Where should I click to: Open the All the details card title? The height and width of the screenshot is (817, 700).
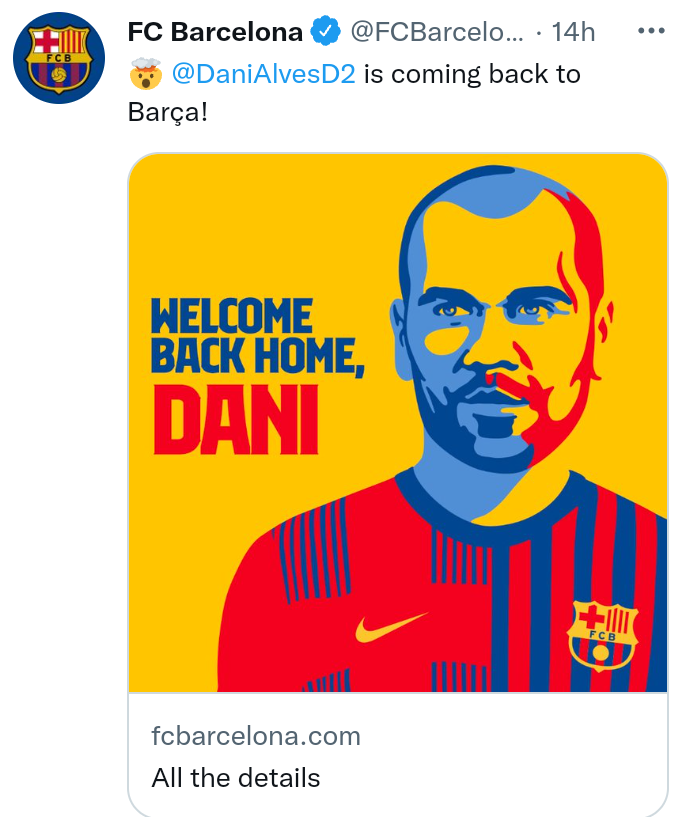point(236,777)
